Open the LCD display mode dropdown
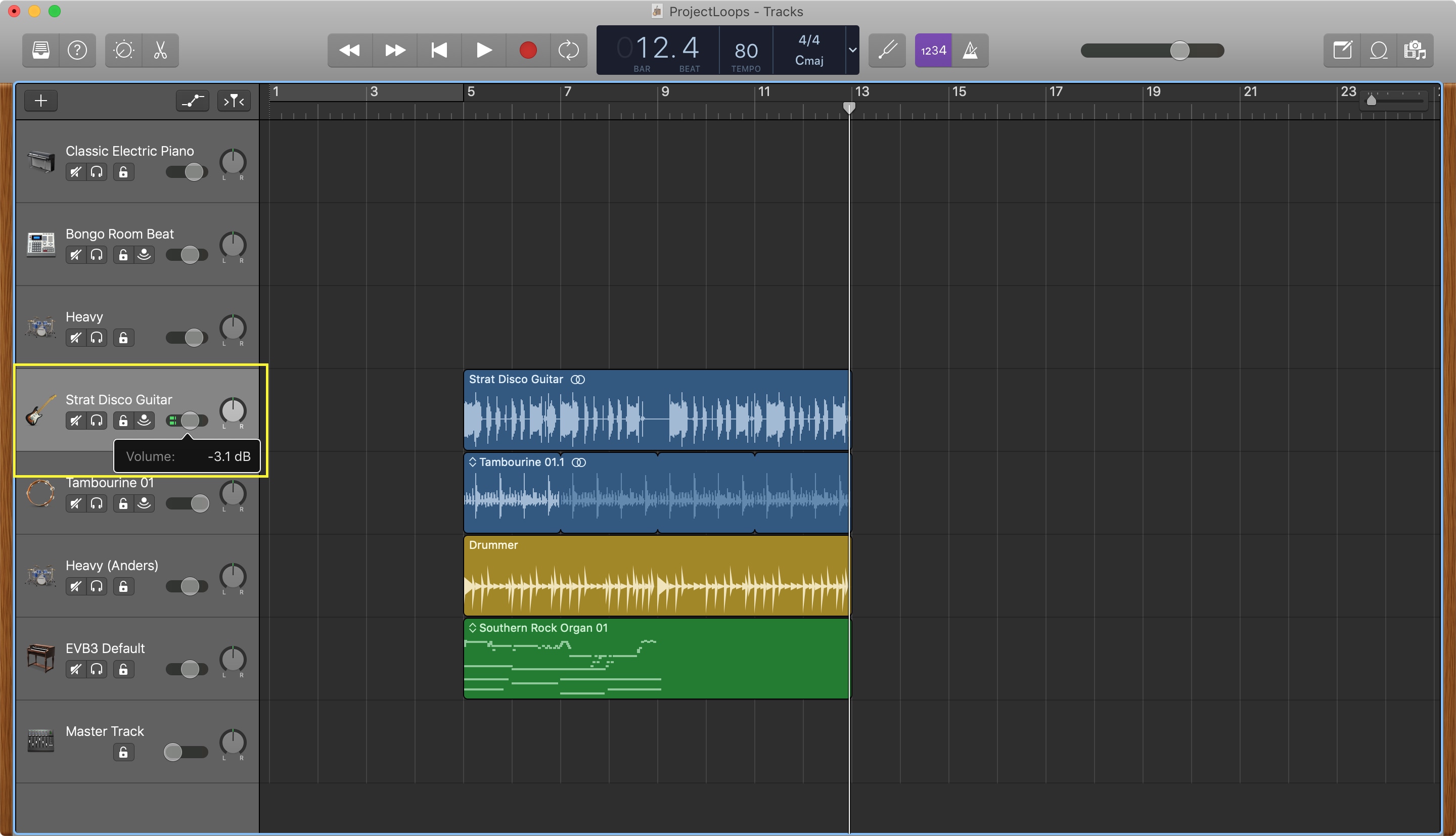 [x=852, y=50]
